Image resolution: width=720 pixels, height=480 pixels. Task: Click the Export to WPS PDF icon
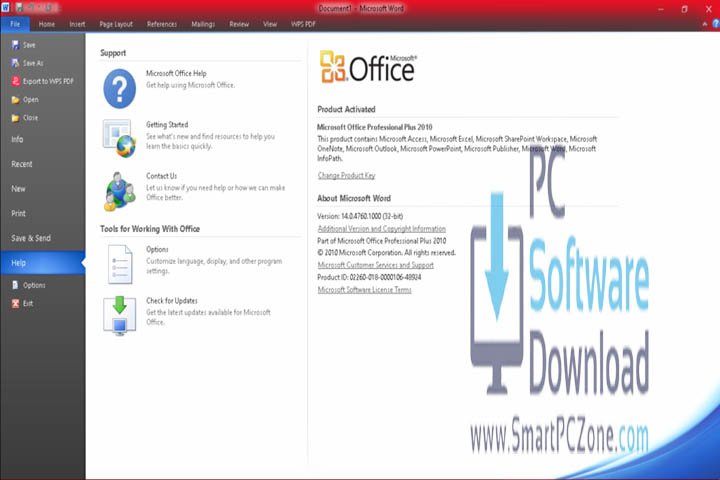(x=16, y=81)
